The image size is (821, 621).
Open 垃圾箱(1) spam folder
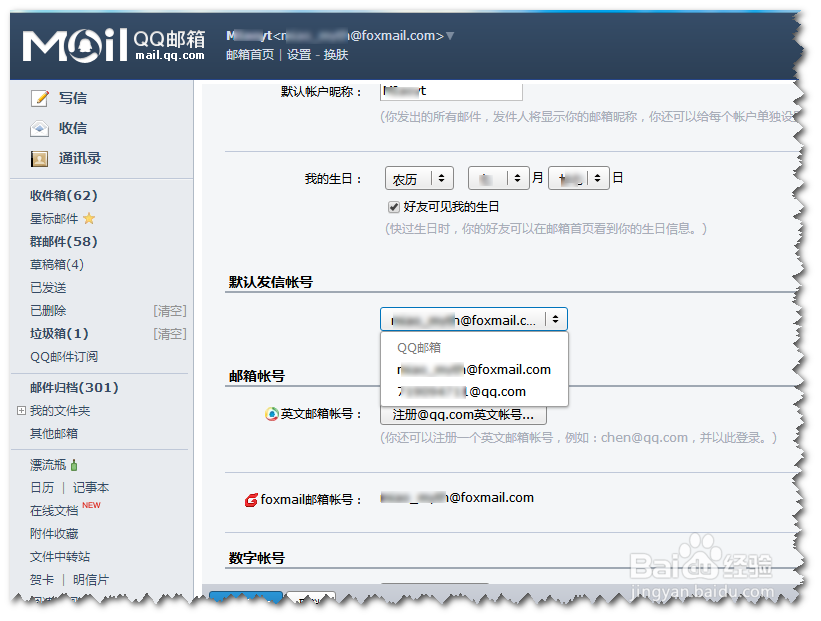coord(59,334)
